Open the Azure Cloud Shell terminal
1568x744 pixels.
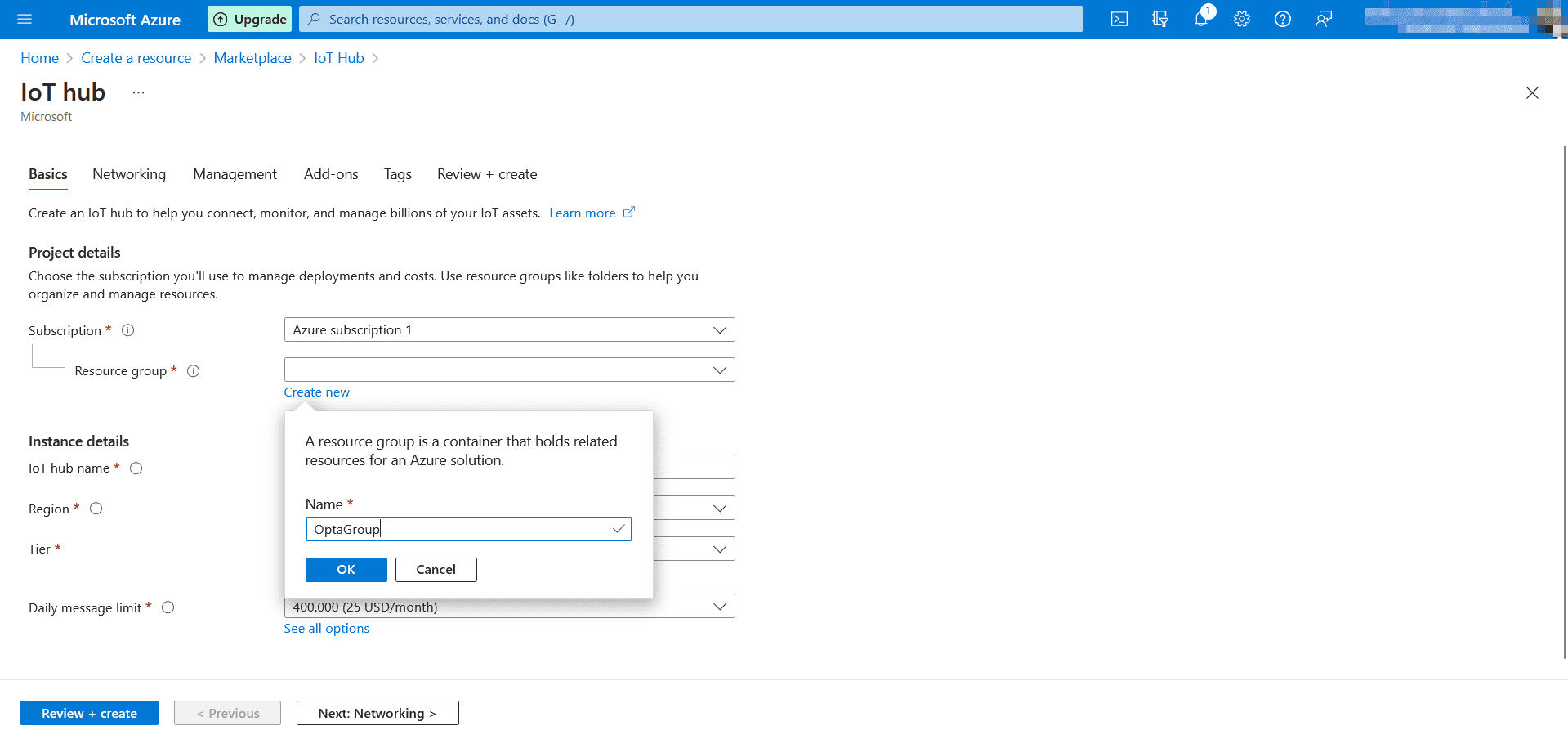click(1119, 19)
